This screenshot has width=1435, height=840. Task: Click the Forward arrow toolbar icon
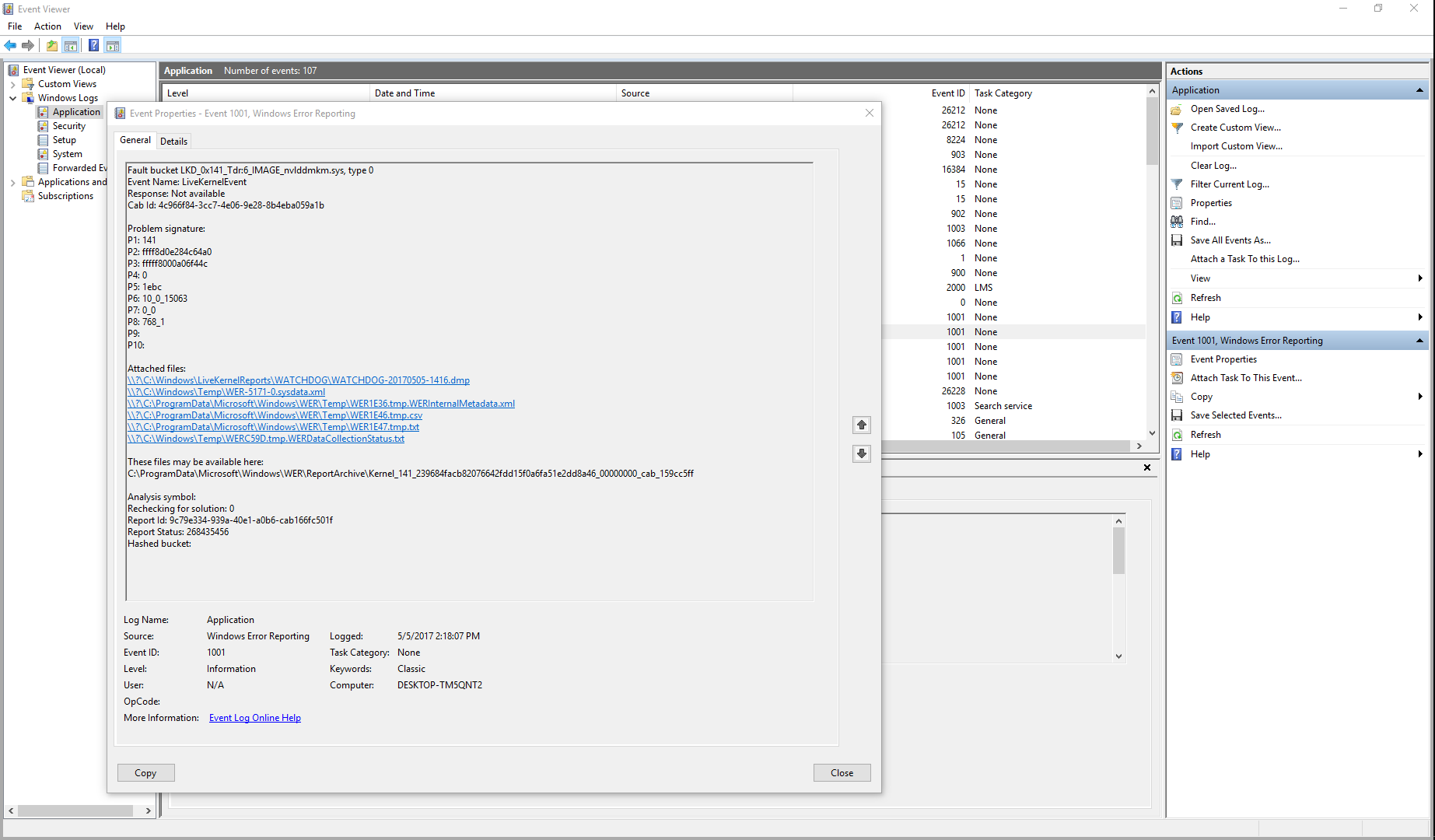pos(28,45)
